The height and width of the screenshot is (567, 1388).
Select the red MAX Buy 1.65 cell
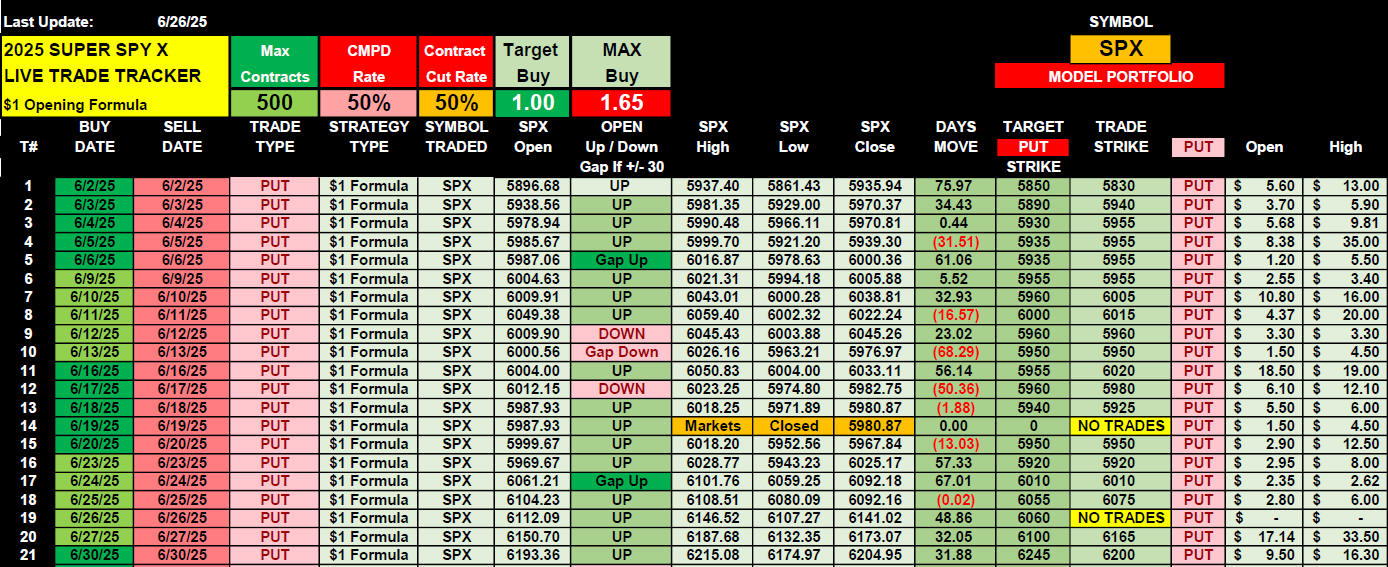[x=621, y=102]
